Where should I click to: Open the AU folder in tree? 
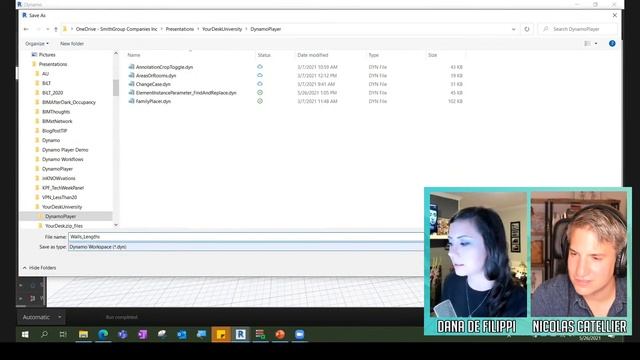click(x=45, y=74)
